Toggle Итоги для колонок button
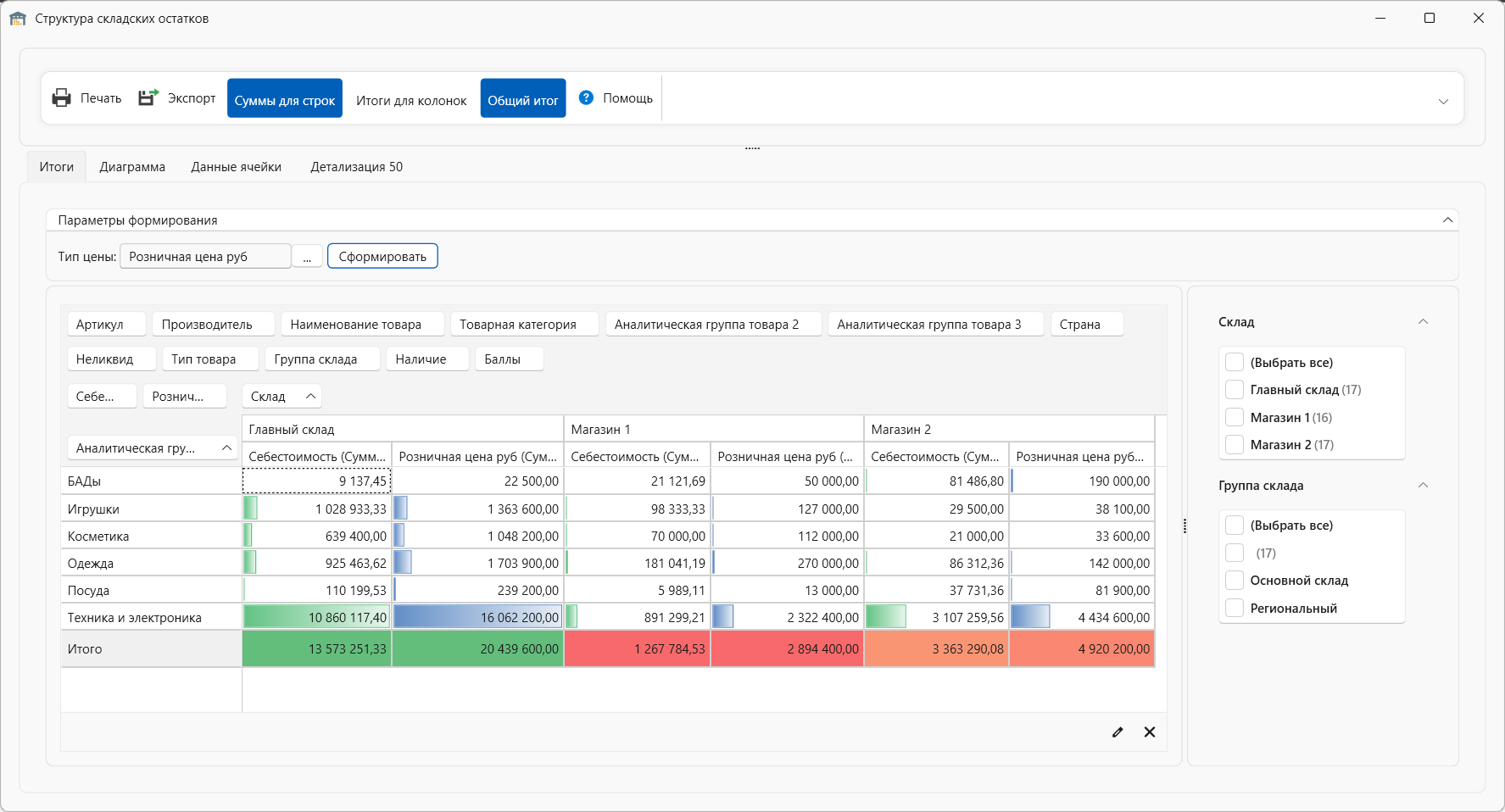 click(411, 100)
